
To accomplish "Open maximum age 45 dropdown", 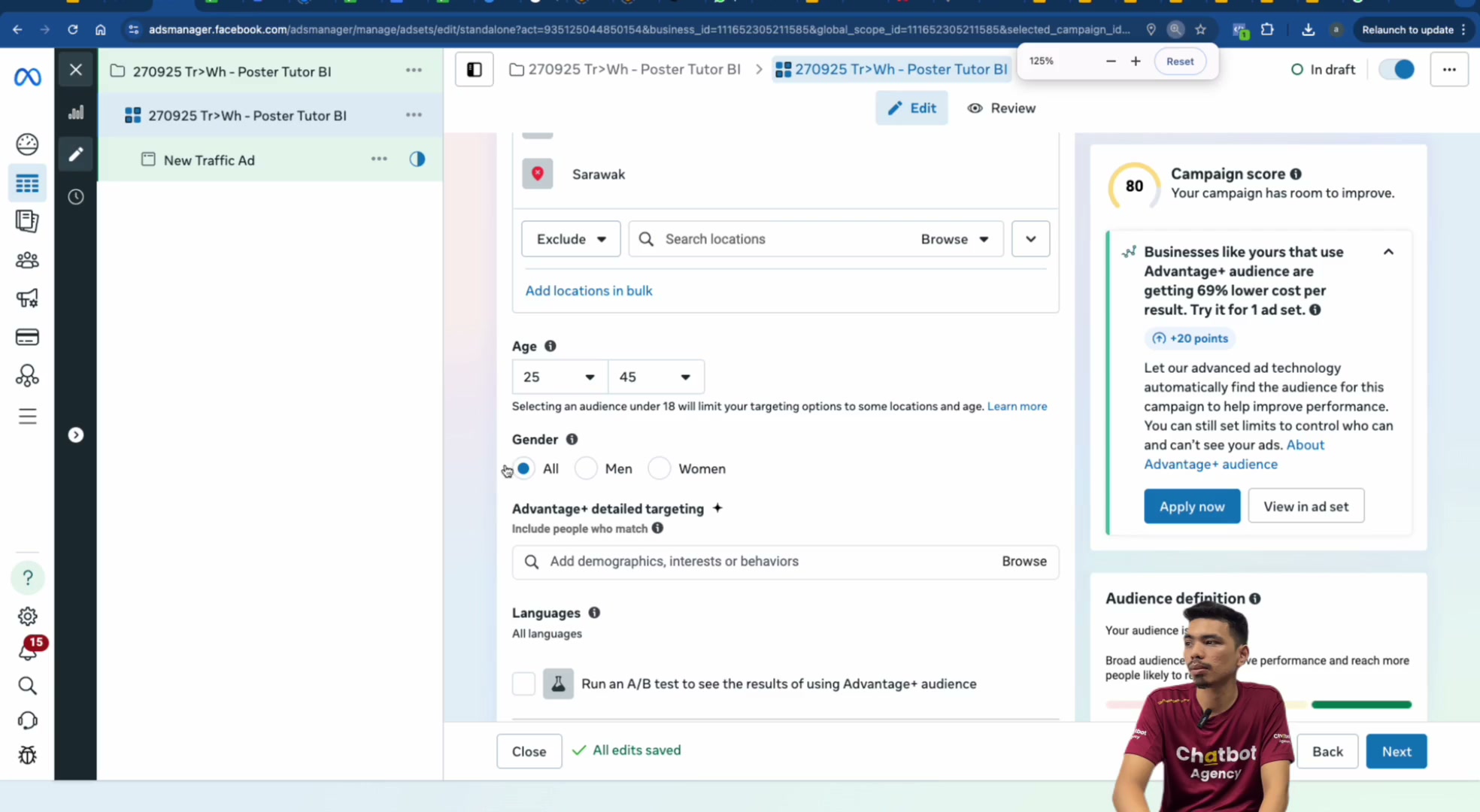I will point(656,377).
